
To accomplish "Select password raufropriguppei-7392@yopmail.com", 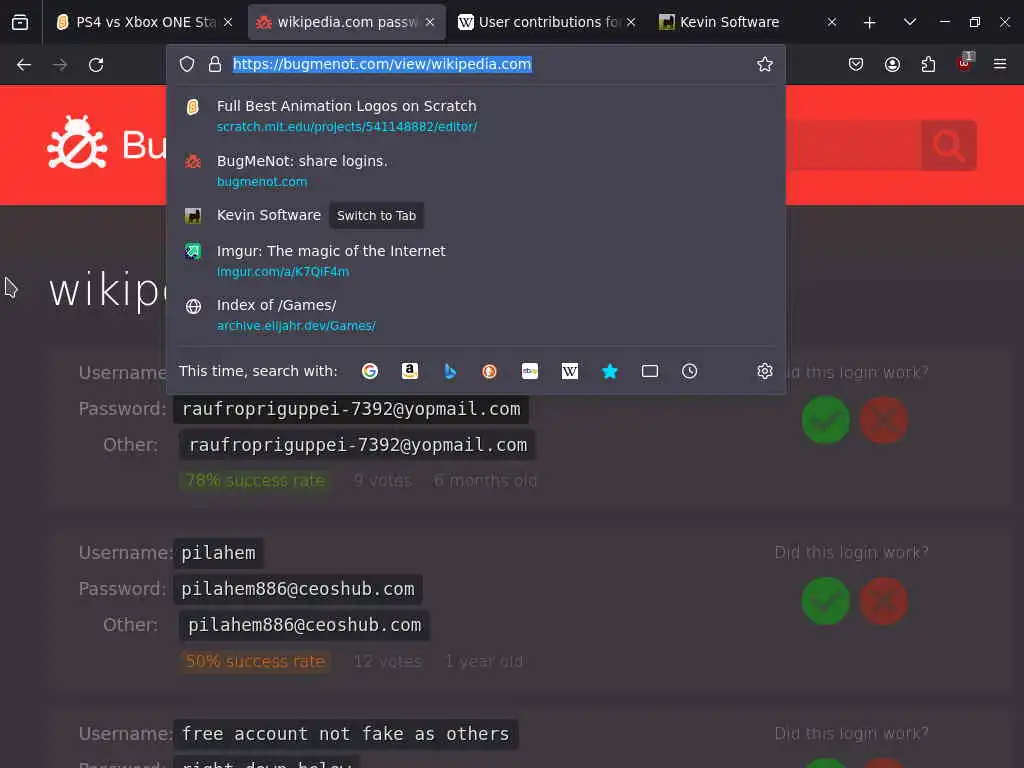I will click(351, 409).
